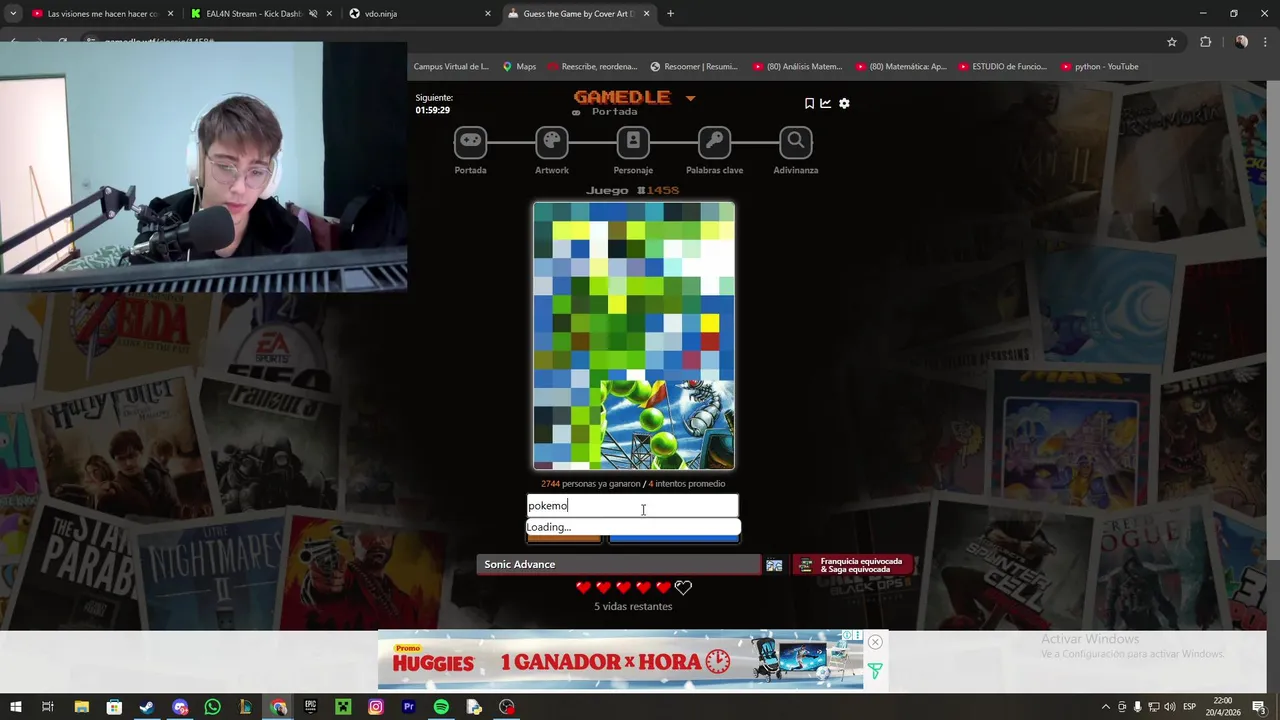Open the volume control in the tray
This screenshot has height=720, width=1280.
click(x=1169, y=707)
